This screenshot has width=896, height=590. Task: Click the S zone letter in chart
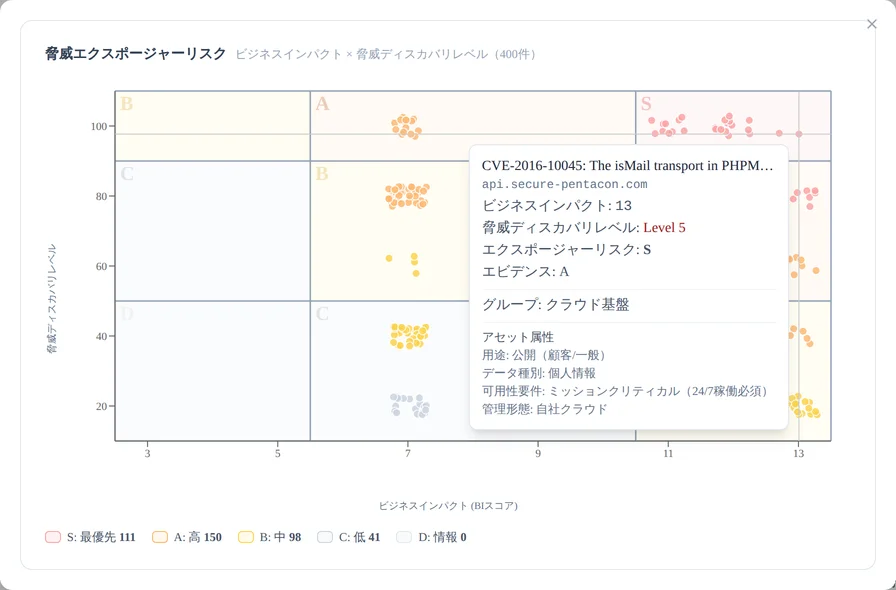click(646, 103)
